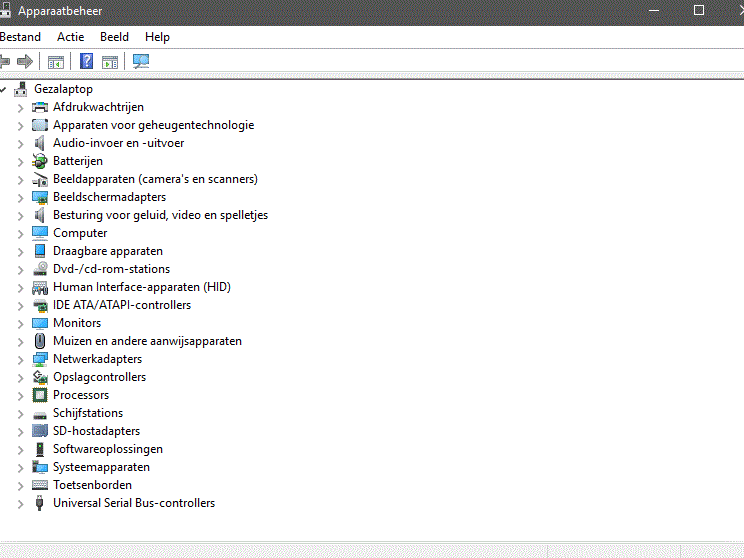Select 'Toetsenborden' label
This screenshot has width=744, height=558.
click(93, 485)
